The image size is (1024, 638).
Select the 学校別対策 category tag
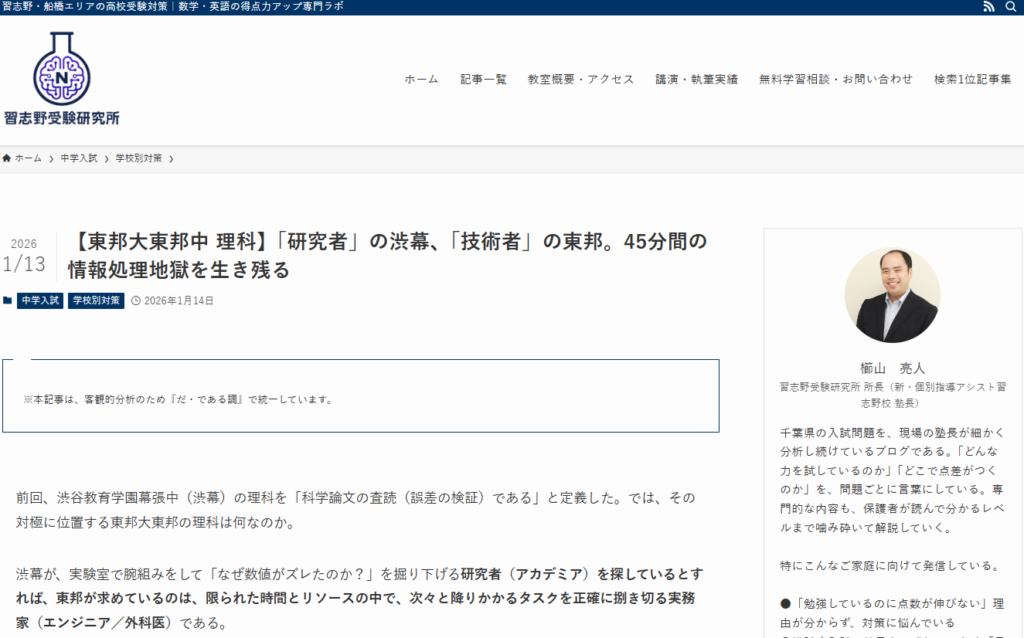click(96, 300)
